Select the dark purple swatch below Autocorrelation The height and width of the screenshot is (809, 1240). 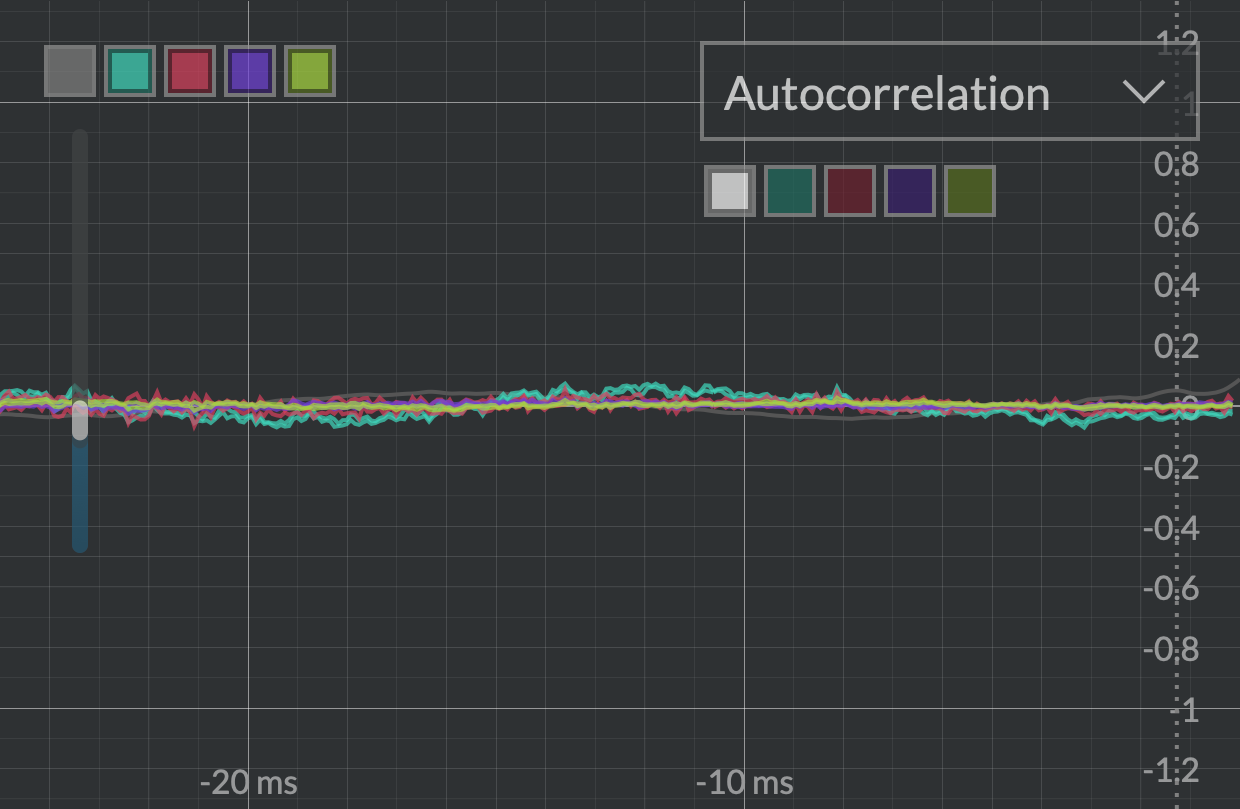[910, 191]
